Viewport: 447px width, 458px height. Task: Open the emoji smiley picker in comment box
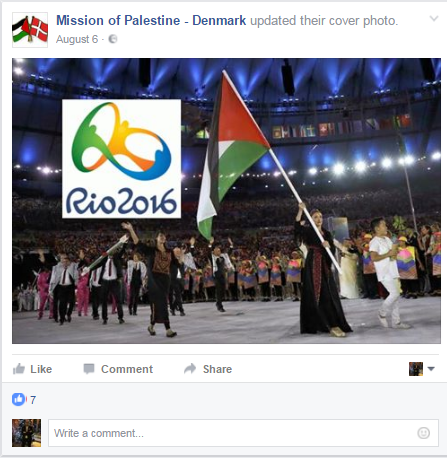[424, 433]
